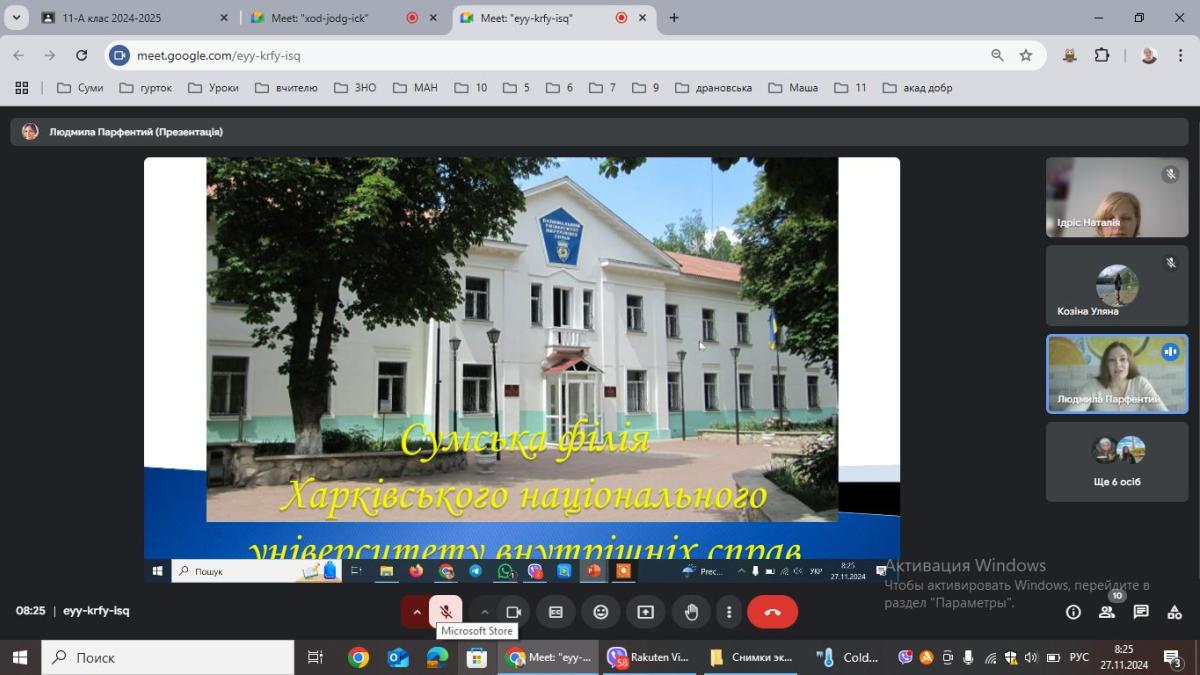Open Microsoft Edge from the taskbar

coord(437,657)
